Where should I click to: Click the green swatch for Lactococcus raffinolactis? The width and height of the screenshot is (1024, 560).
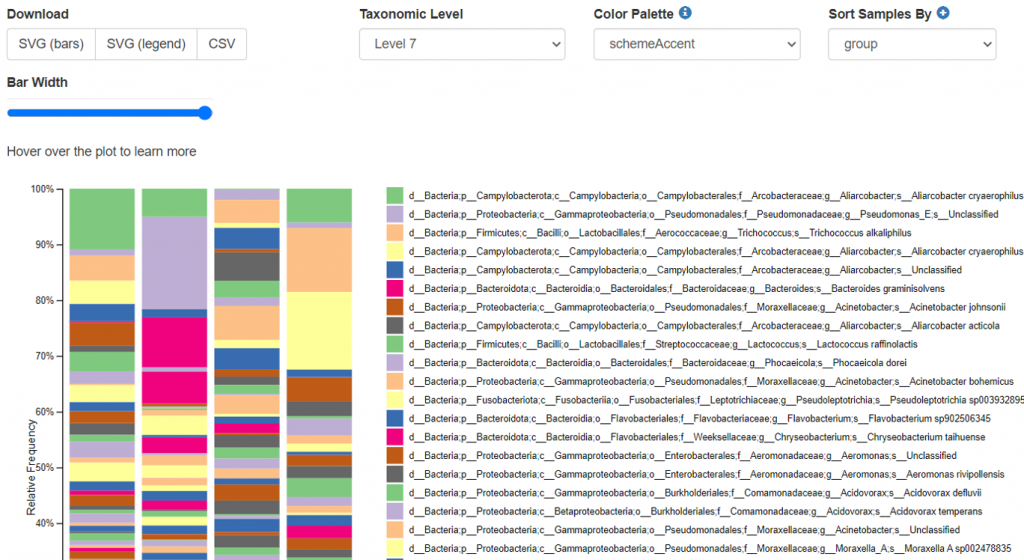point(394,344)
